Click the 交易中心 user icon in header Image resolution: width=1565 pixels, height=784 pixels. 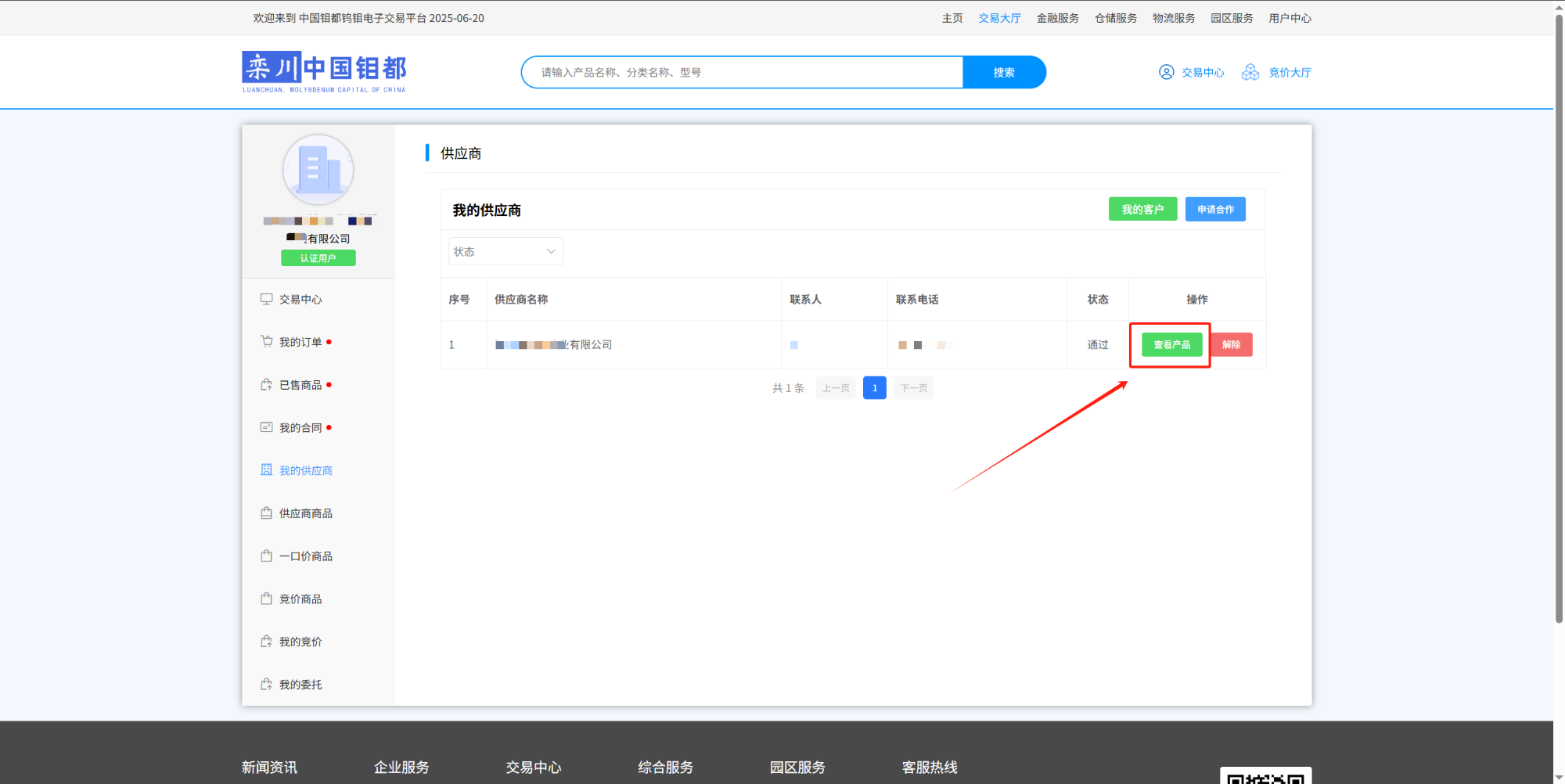coord(1166,72)
